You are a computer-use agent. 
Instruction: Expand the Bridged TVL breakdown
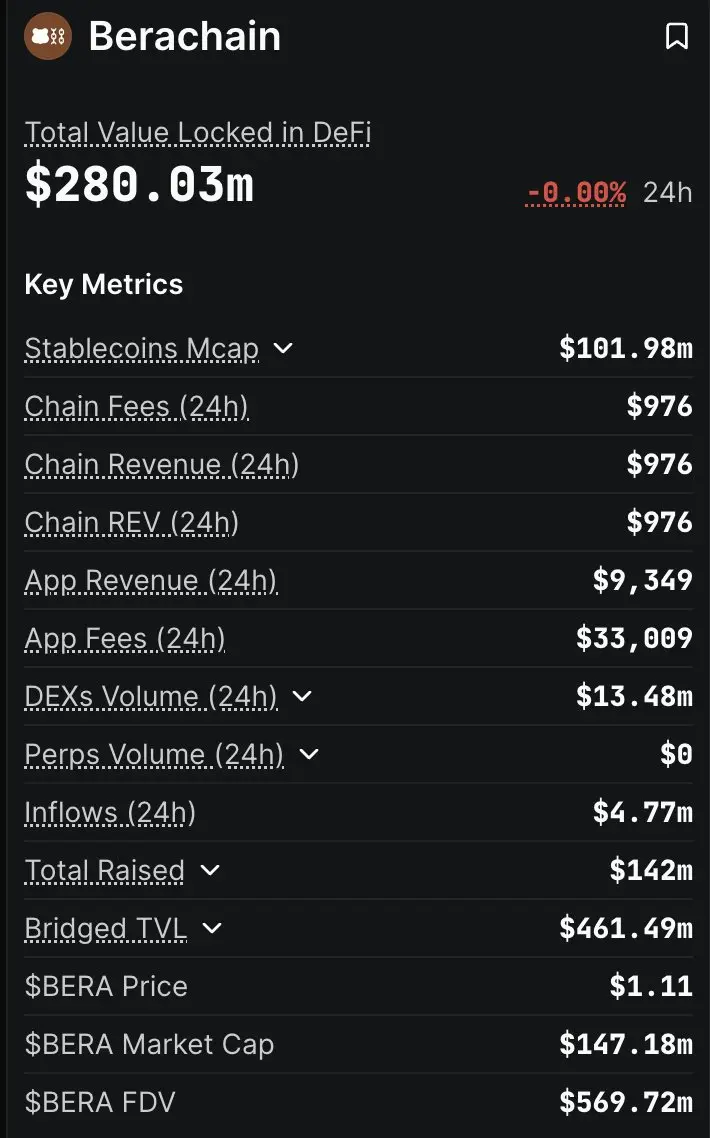(x=212, y=928)
